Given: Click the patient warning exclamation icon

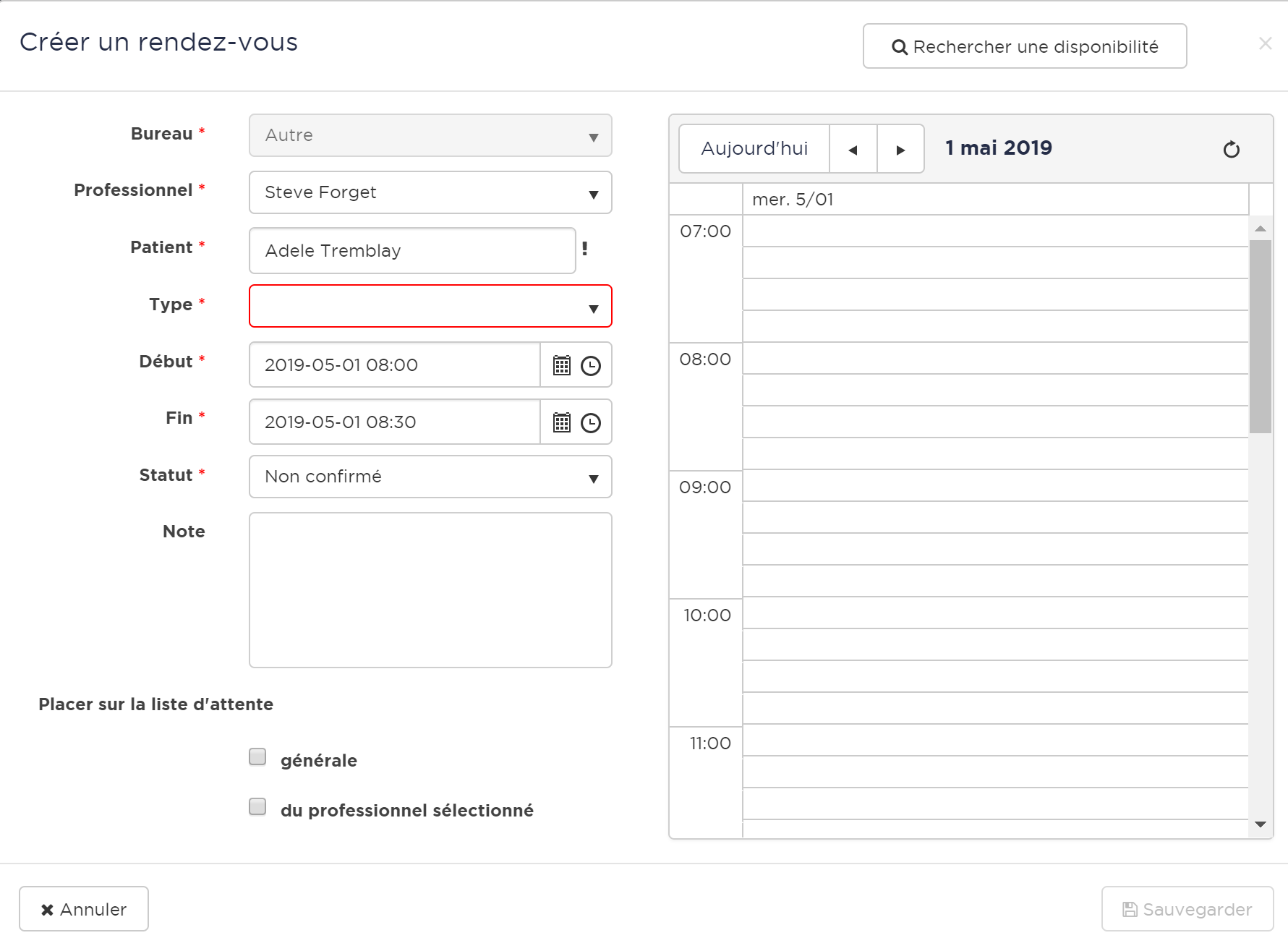Looking at the screenshot, I should [x=584, y=249].
